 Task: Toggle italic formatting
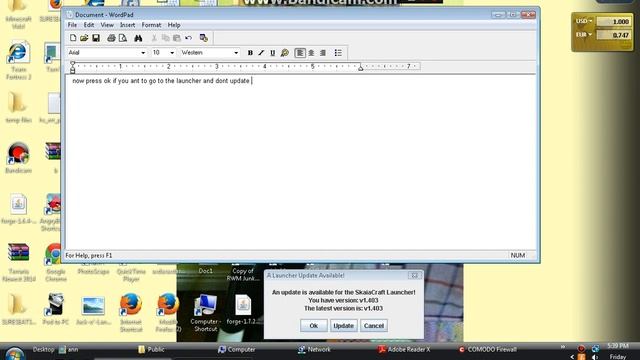coord(261,53)
